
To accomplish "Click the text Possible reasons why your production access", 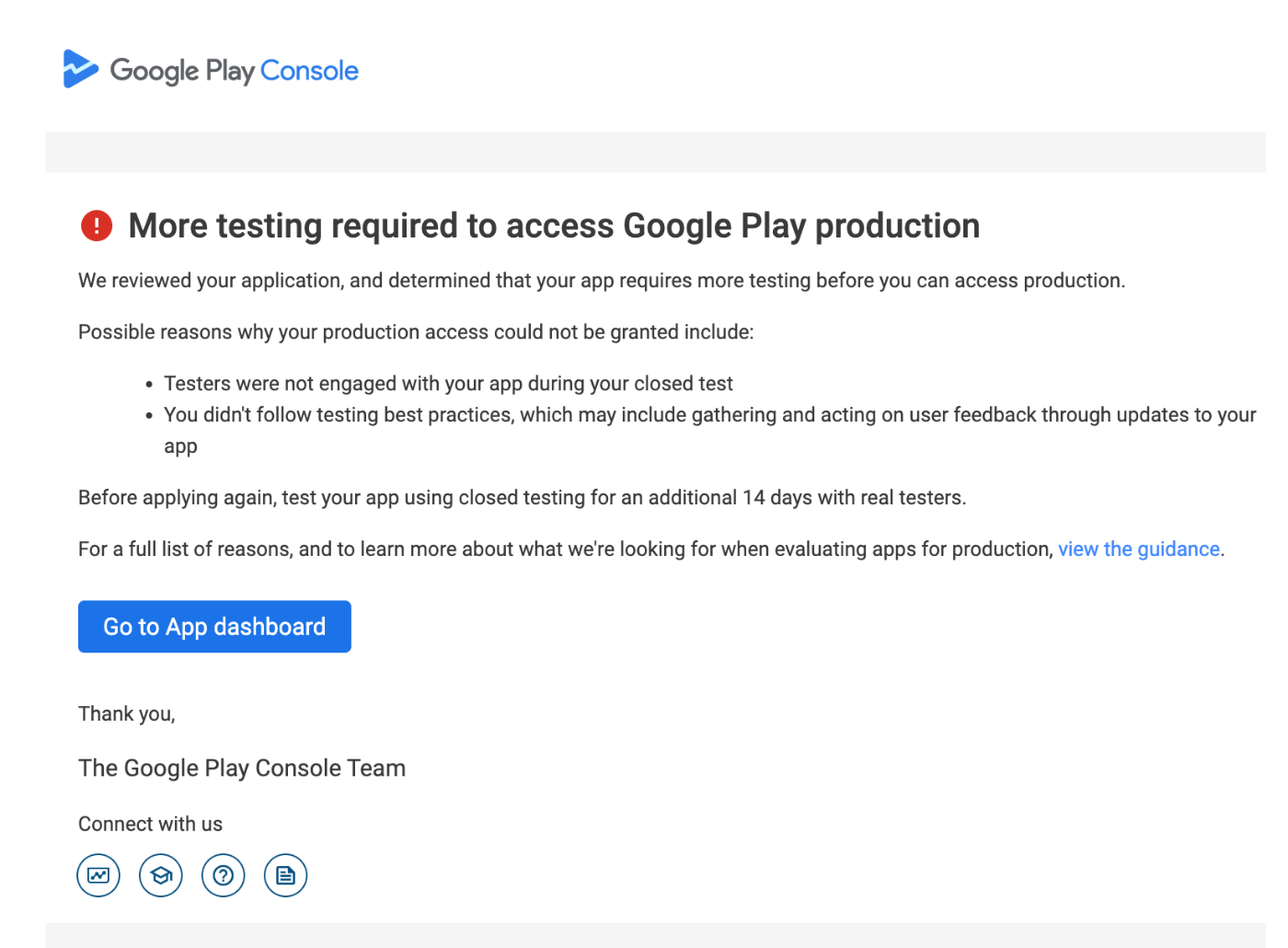I will pyautogui.click(x=416, y=332).
